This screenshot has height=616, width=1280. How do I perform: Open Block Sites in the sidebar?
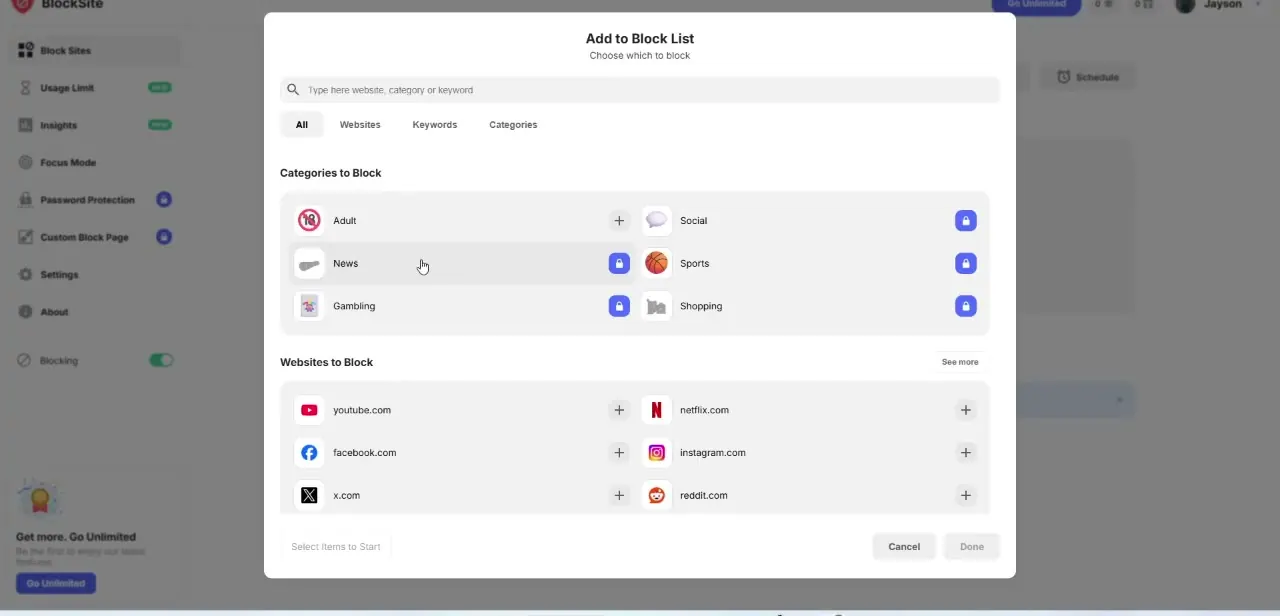tap(95, 51)
